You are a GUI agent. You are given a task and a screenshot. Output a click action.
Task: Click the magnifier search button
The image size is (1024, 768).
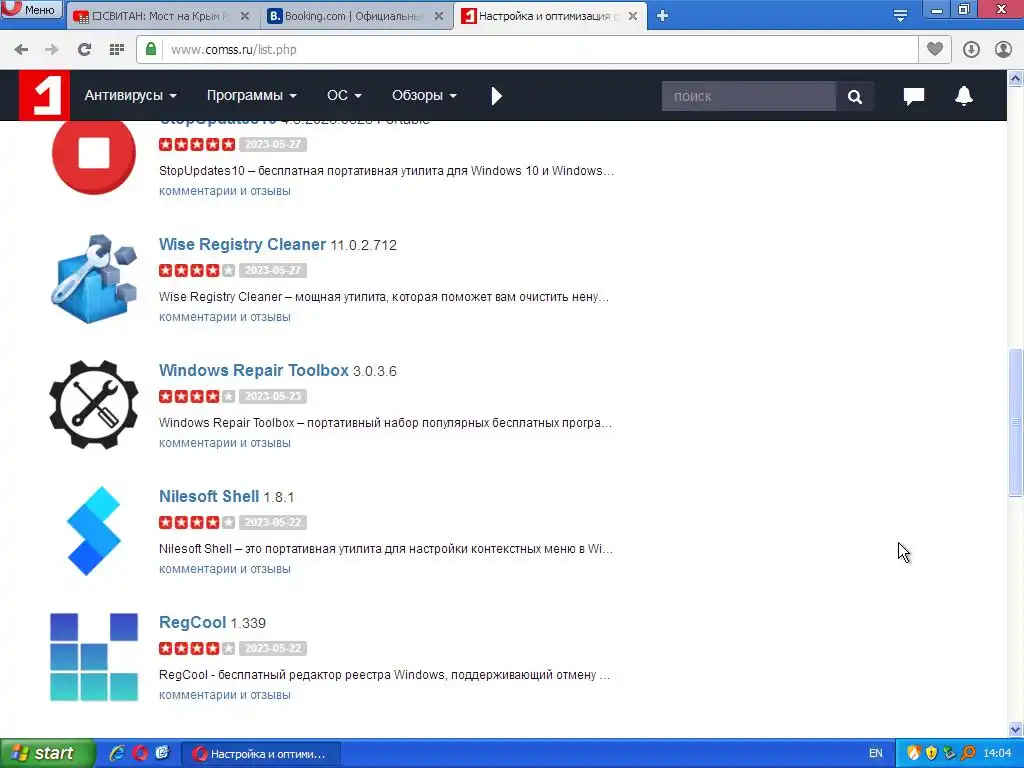(x=855, y=97)
